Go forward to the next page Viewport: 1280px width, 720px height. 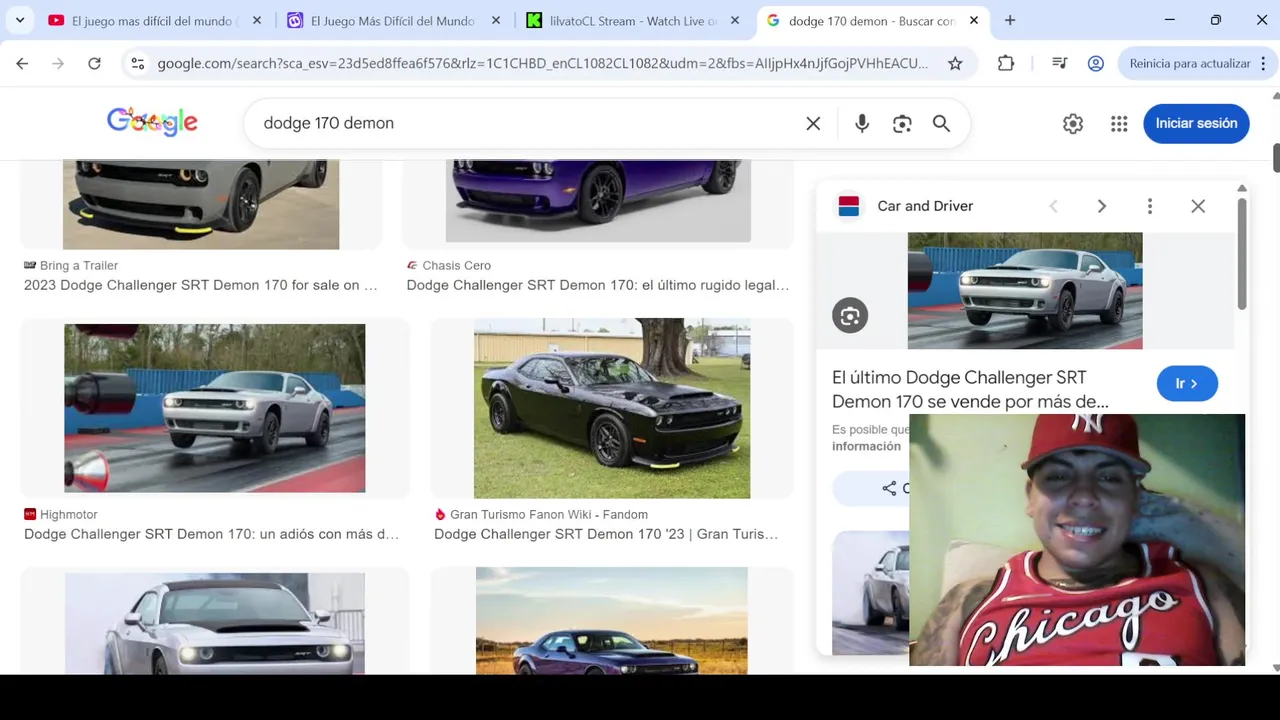pos(58,63)
